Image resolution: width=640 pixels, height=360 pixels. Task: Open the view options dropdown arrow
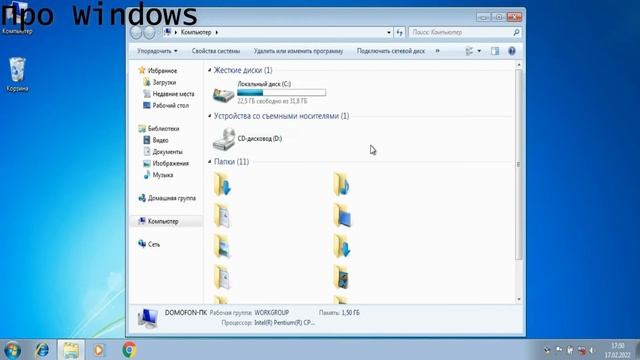[479, 51]
